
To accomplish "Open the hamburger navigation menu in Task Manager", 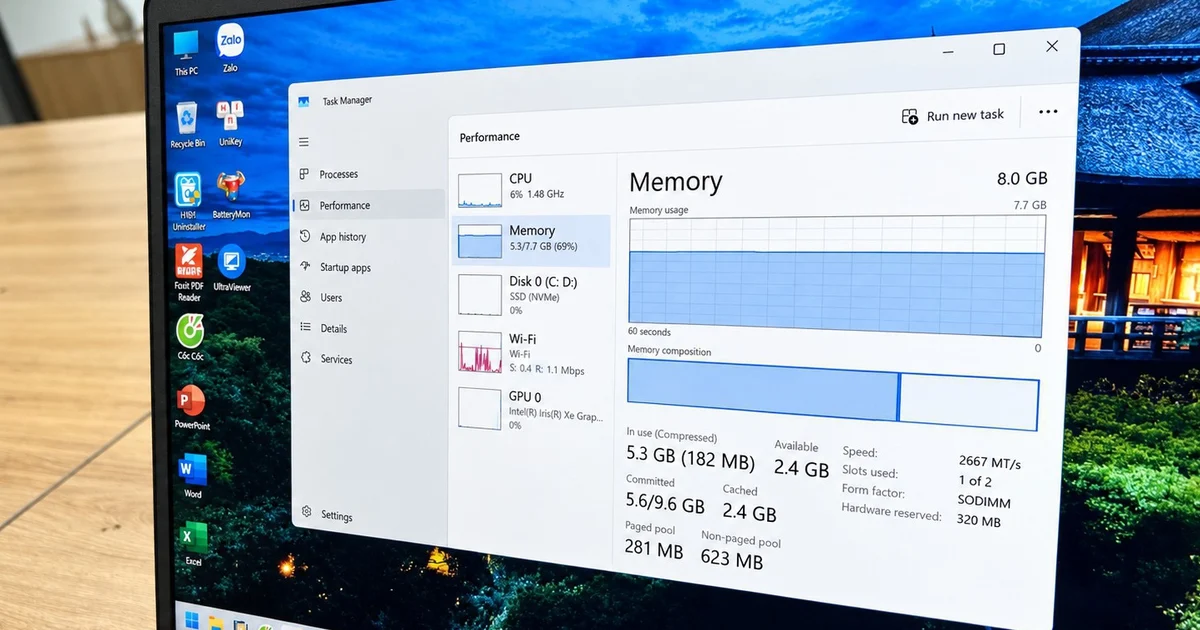I will point(303,143).
